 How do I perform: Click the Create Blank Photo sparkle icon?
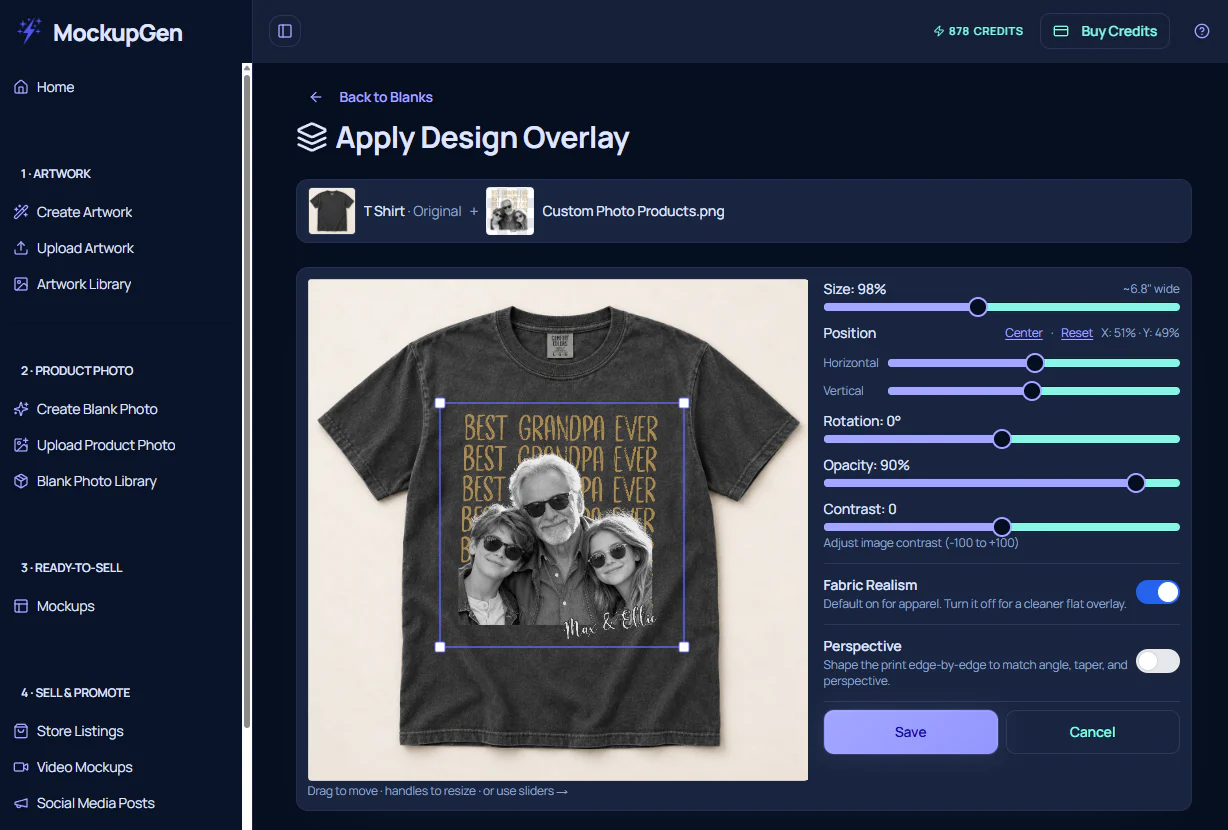pyautogui.click(x=21, y=409)
